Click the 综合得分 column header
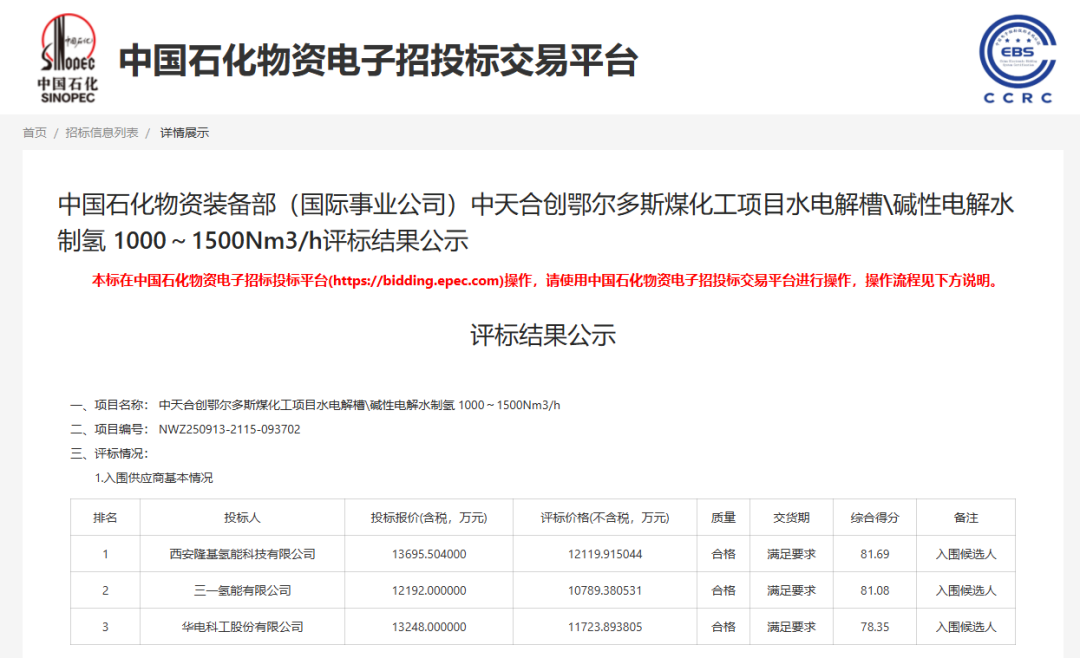The height and width of the screenshot is (658, 1080). point(874,518)
